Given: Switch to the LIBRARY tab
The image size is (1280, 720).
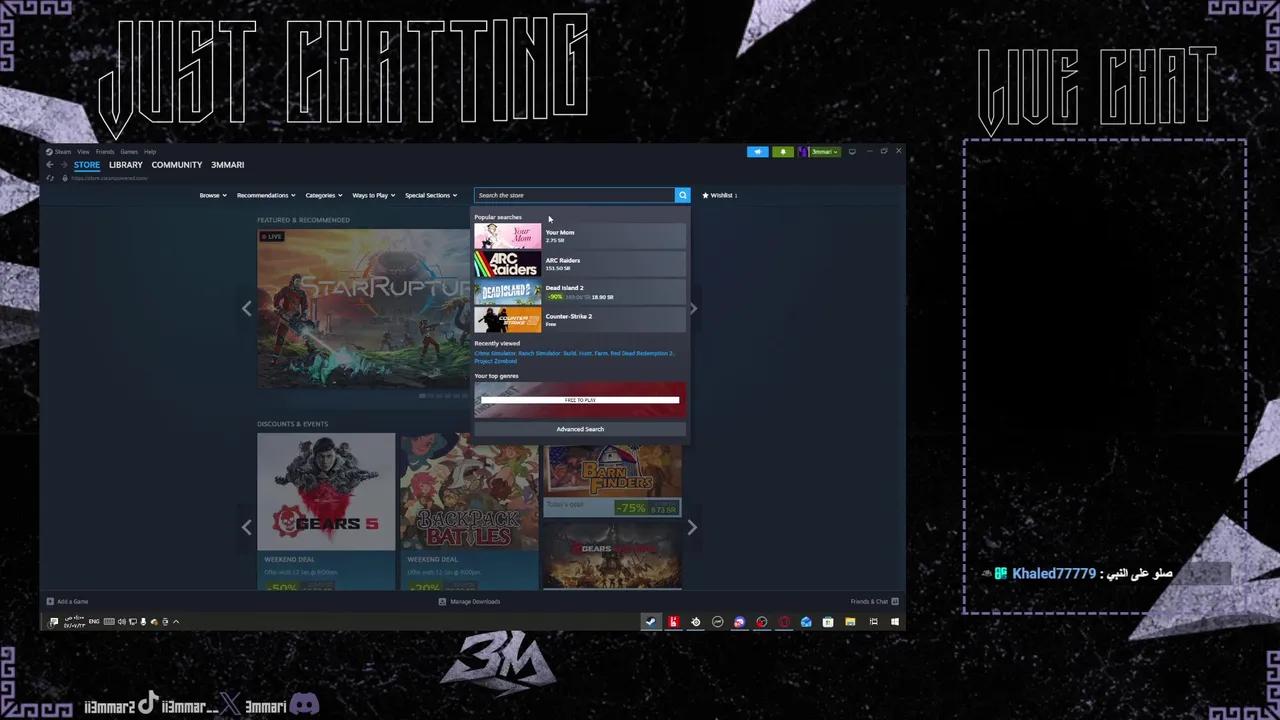Looking at the screenshot, I should pos(126,165).
